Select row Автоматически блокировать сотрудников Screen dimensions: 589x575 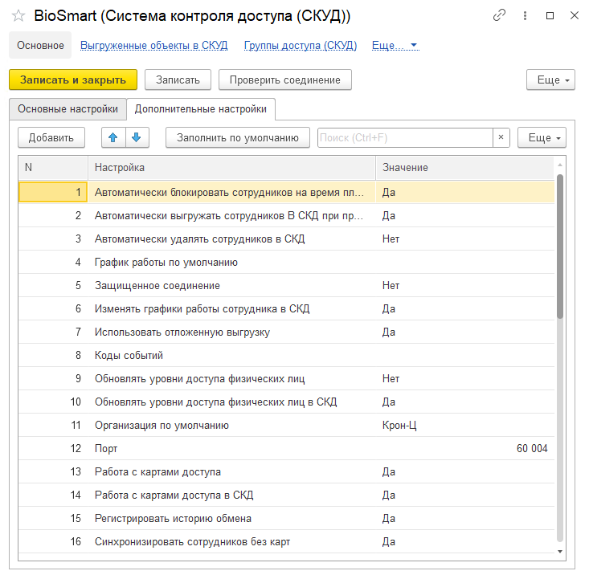click(286, 192)
